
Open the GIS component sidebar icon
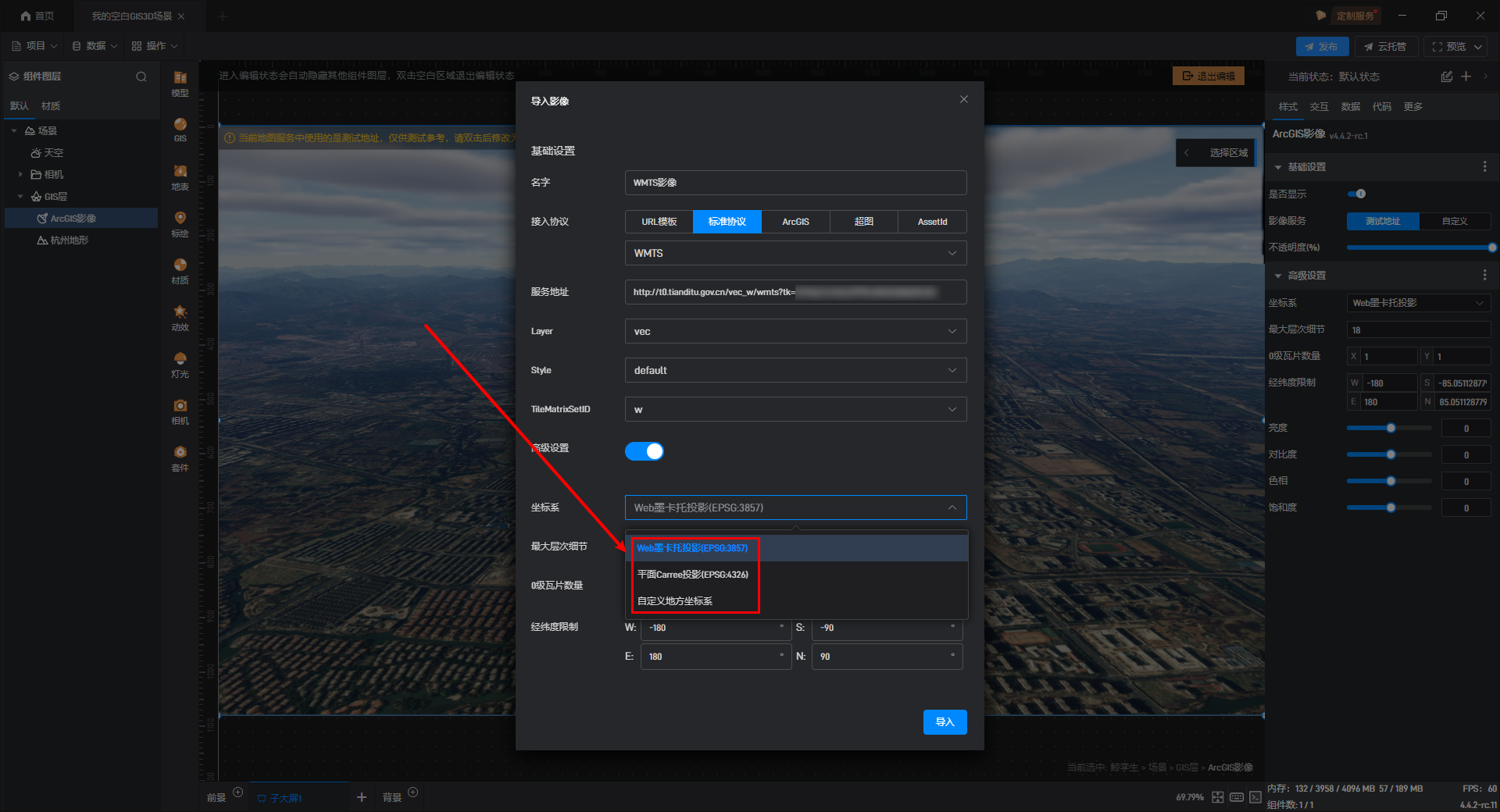pos(180,129)
